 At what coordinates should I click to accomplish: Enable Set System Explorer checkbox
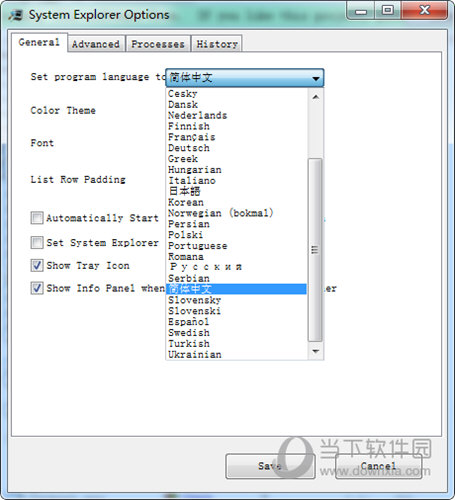point(37,243)
